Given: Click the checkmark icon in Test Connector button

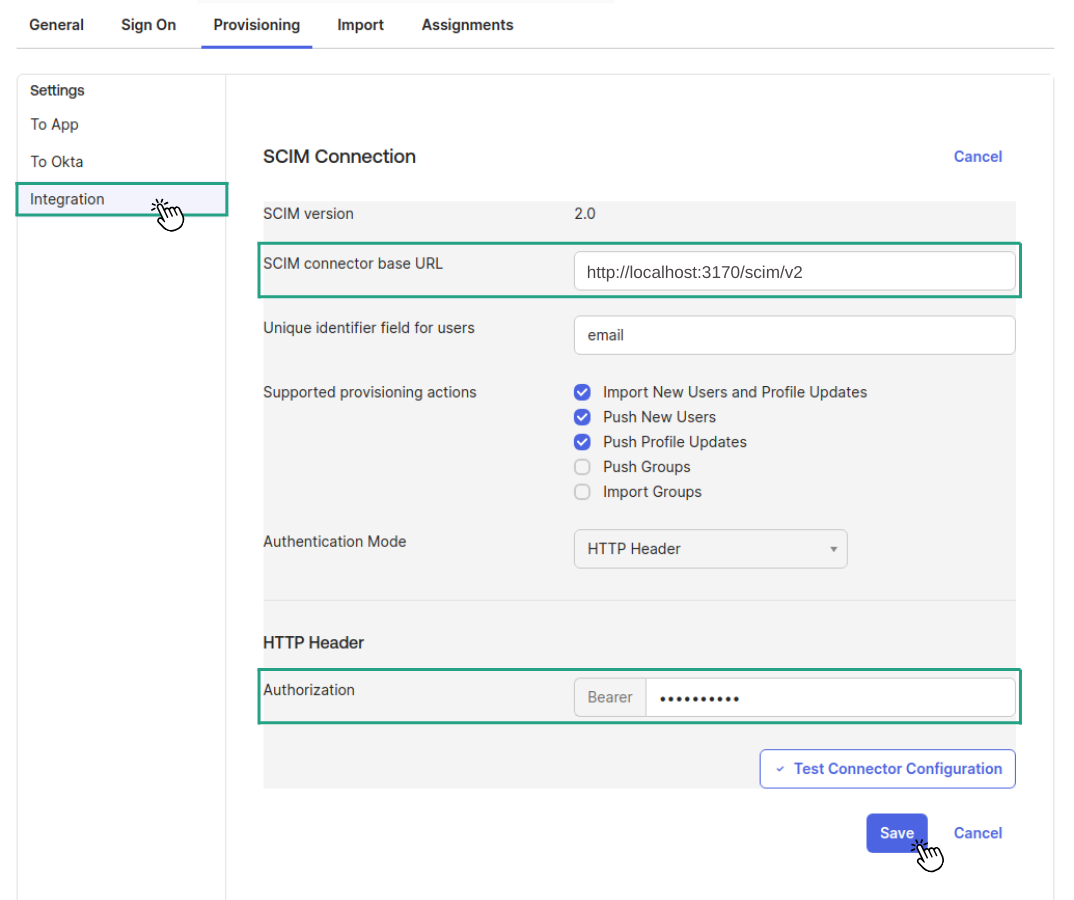Looking at the screenshot, I should tap(779, 769).
